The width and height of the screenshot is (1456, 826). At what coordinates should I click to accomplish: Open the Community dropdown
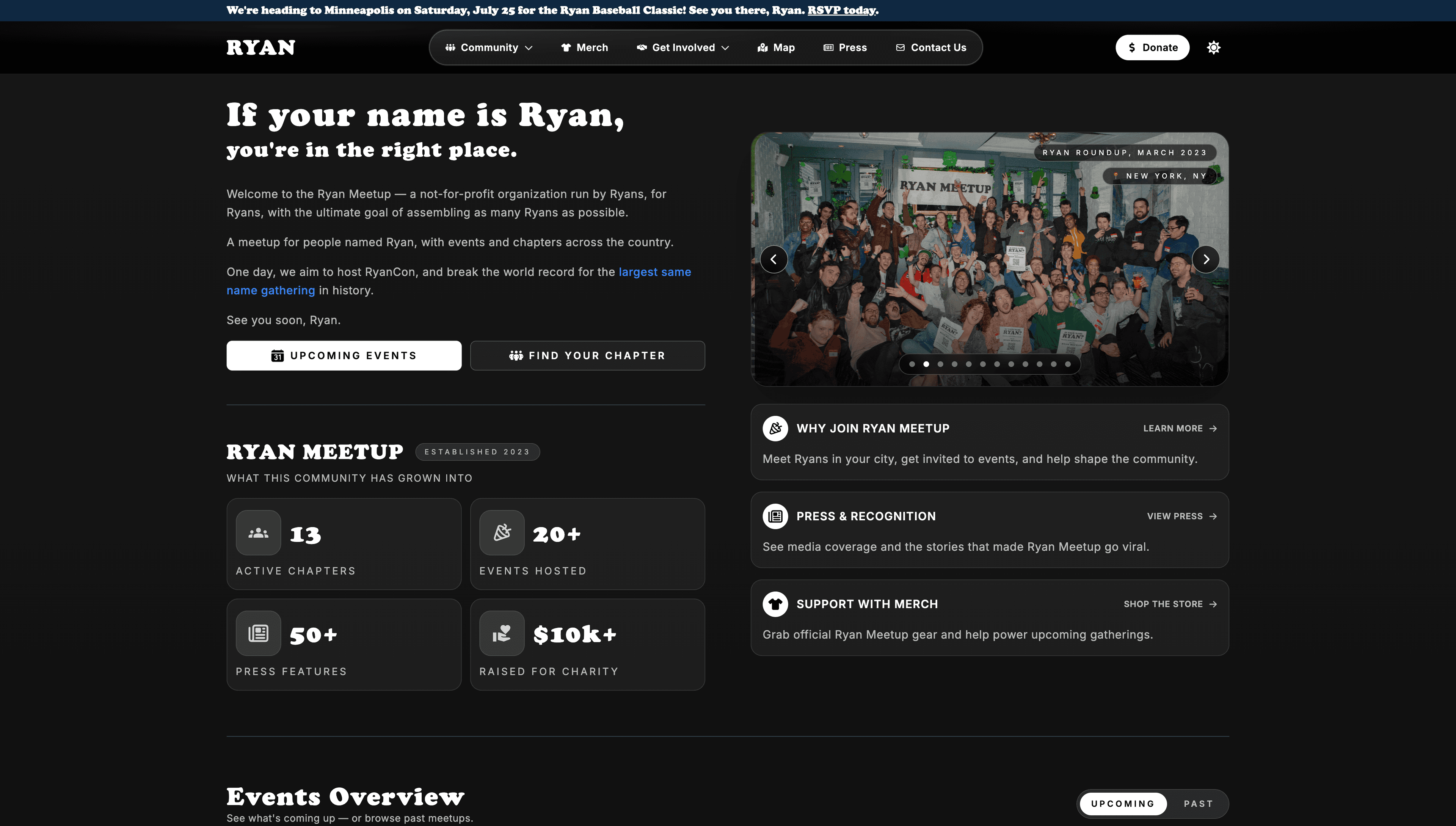point(489,47)
